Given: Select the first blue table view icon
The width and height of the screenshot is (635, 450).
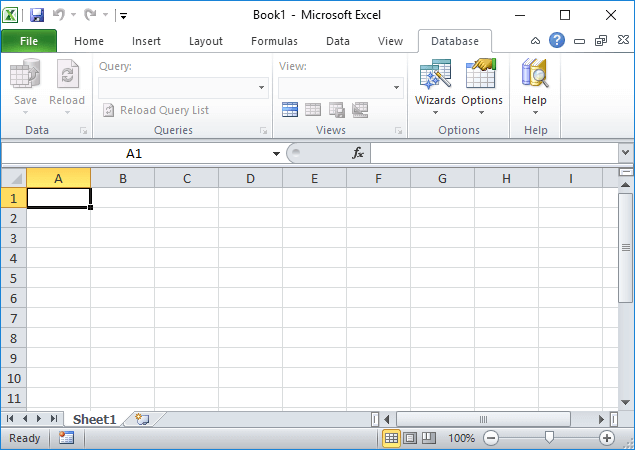Looking at the screenshot, I should pos(290,110).
